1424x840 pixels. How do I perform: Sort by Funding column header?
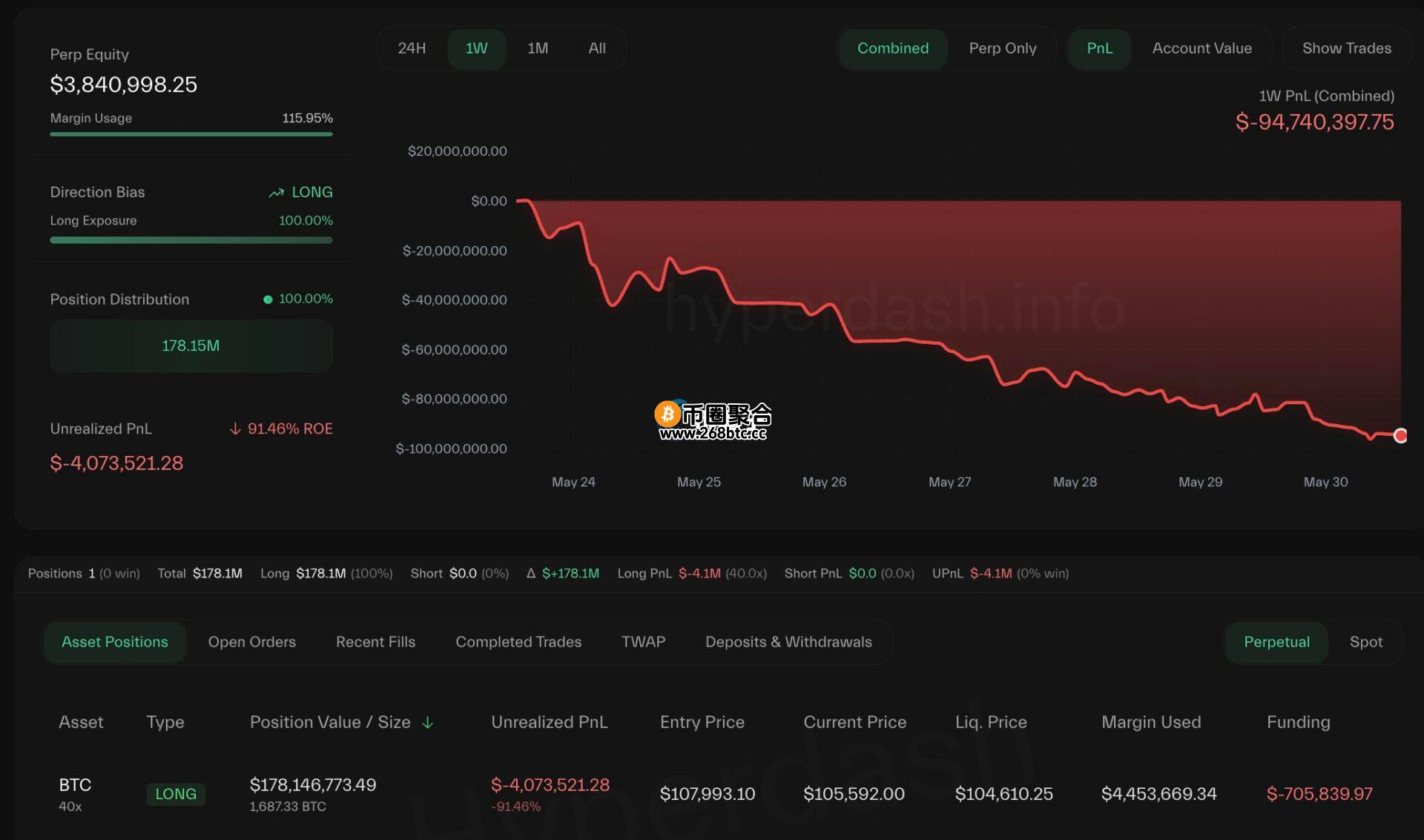[1298, 722]
